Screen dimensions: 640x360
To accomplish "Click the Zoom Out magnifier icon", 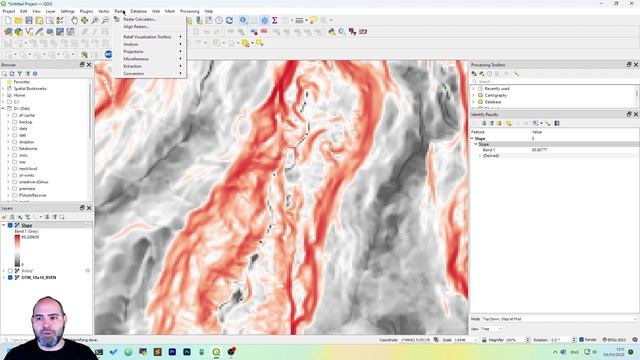I will pos(105,20).
